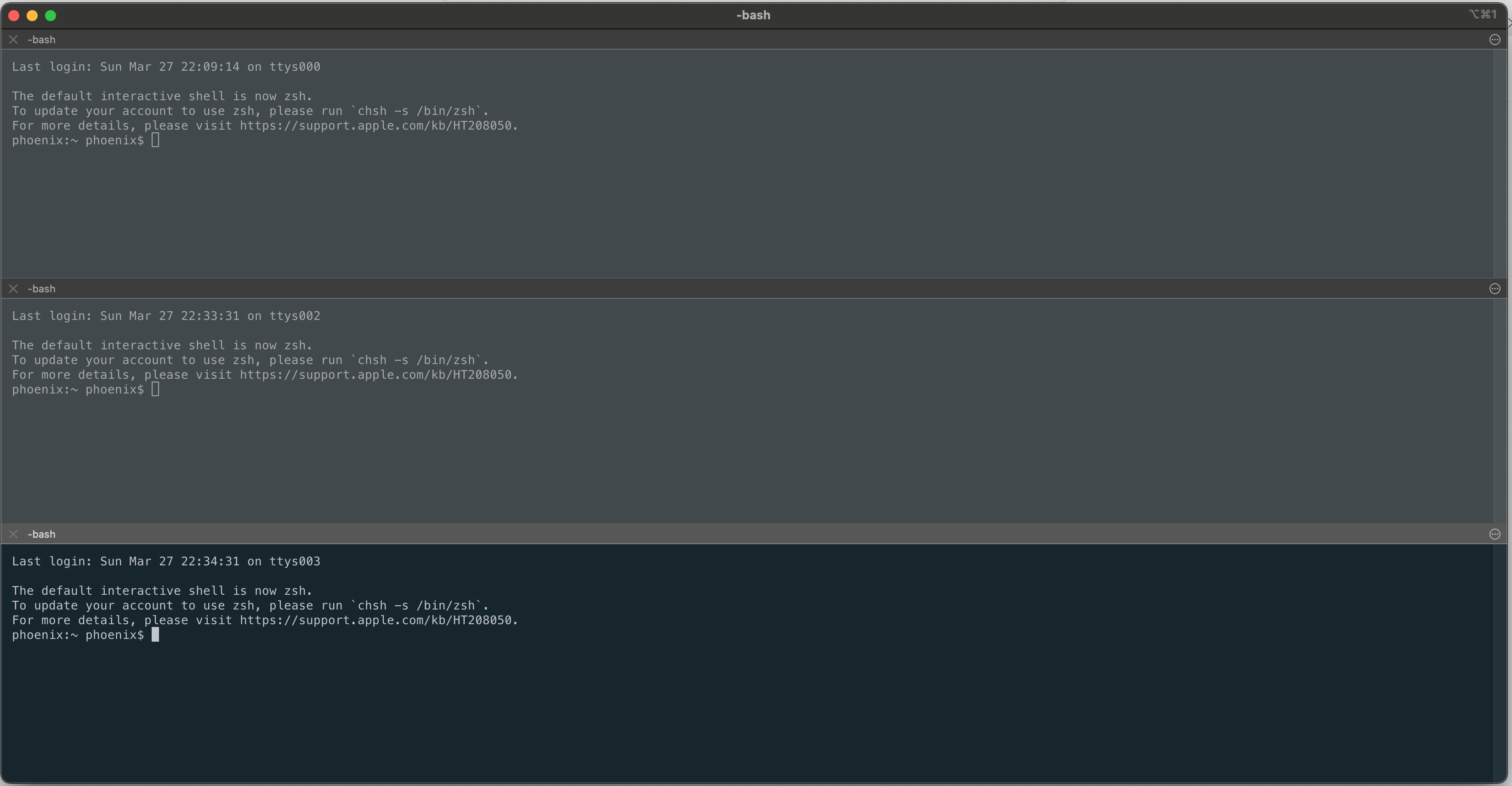This screenshot has width=1512, height=786.
Task: Select the top pane's -bash title label
Action: 41,40
